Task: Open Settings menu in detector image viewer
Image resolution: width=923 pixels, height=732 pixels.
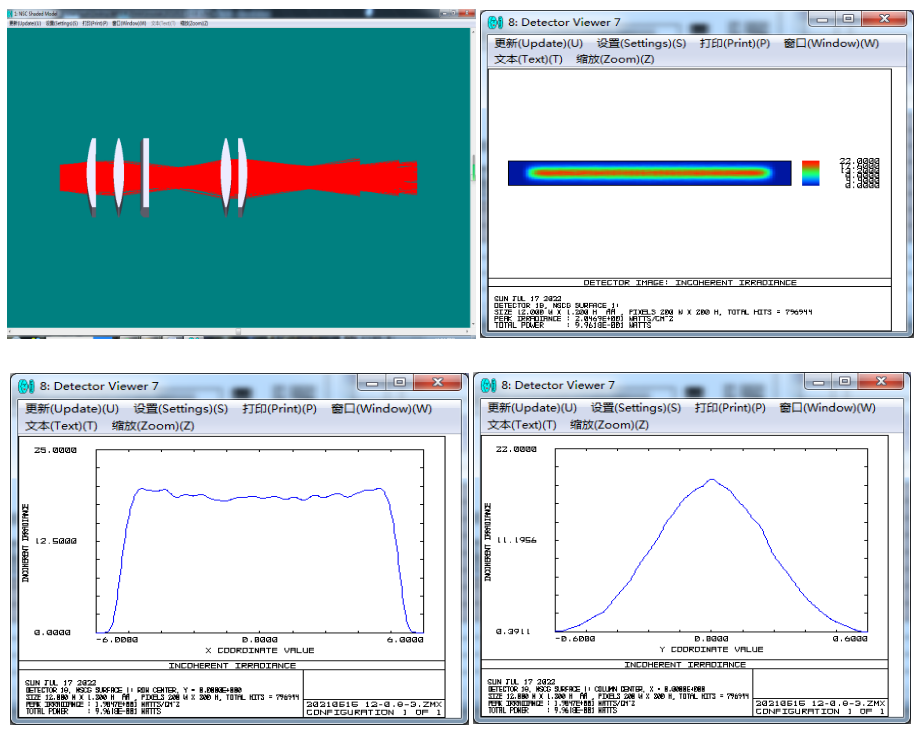Action: tap(641, 43)
